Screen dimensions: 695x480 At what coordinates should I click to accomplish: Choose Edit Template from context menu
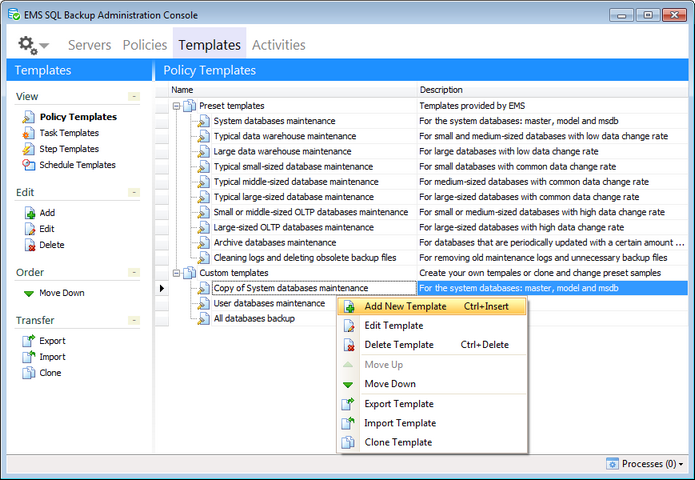coord(432,326)
